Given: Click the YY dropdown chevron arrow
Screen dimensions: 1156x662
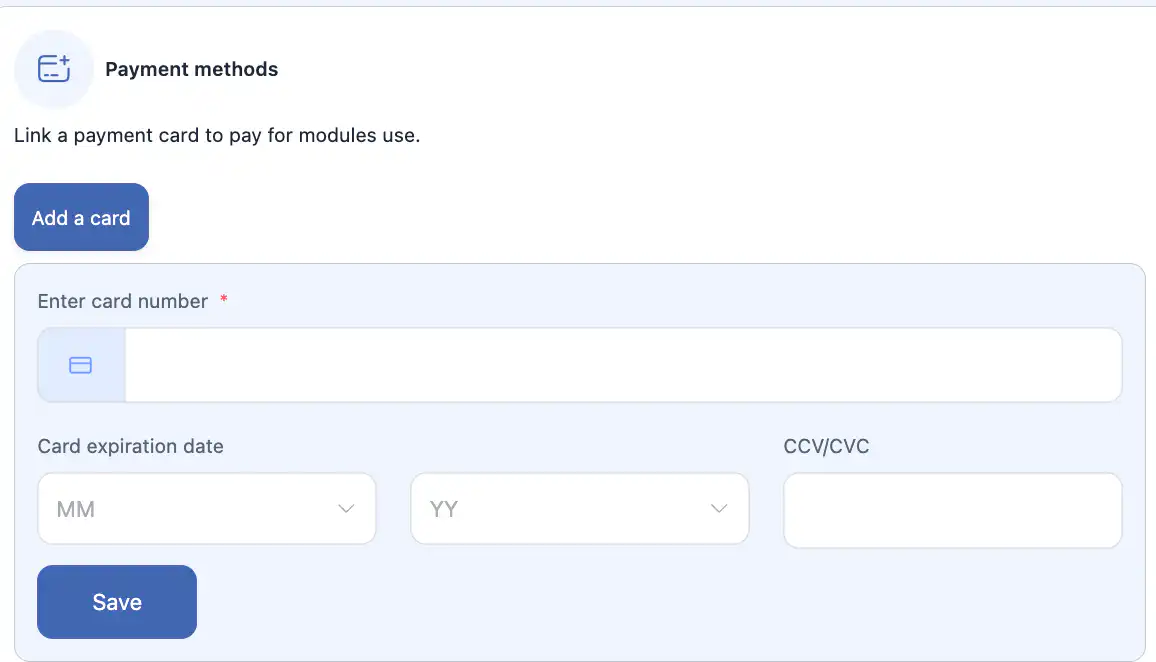Looking at the screenshot, I should point(719,509).
